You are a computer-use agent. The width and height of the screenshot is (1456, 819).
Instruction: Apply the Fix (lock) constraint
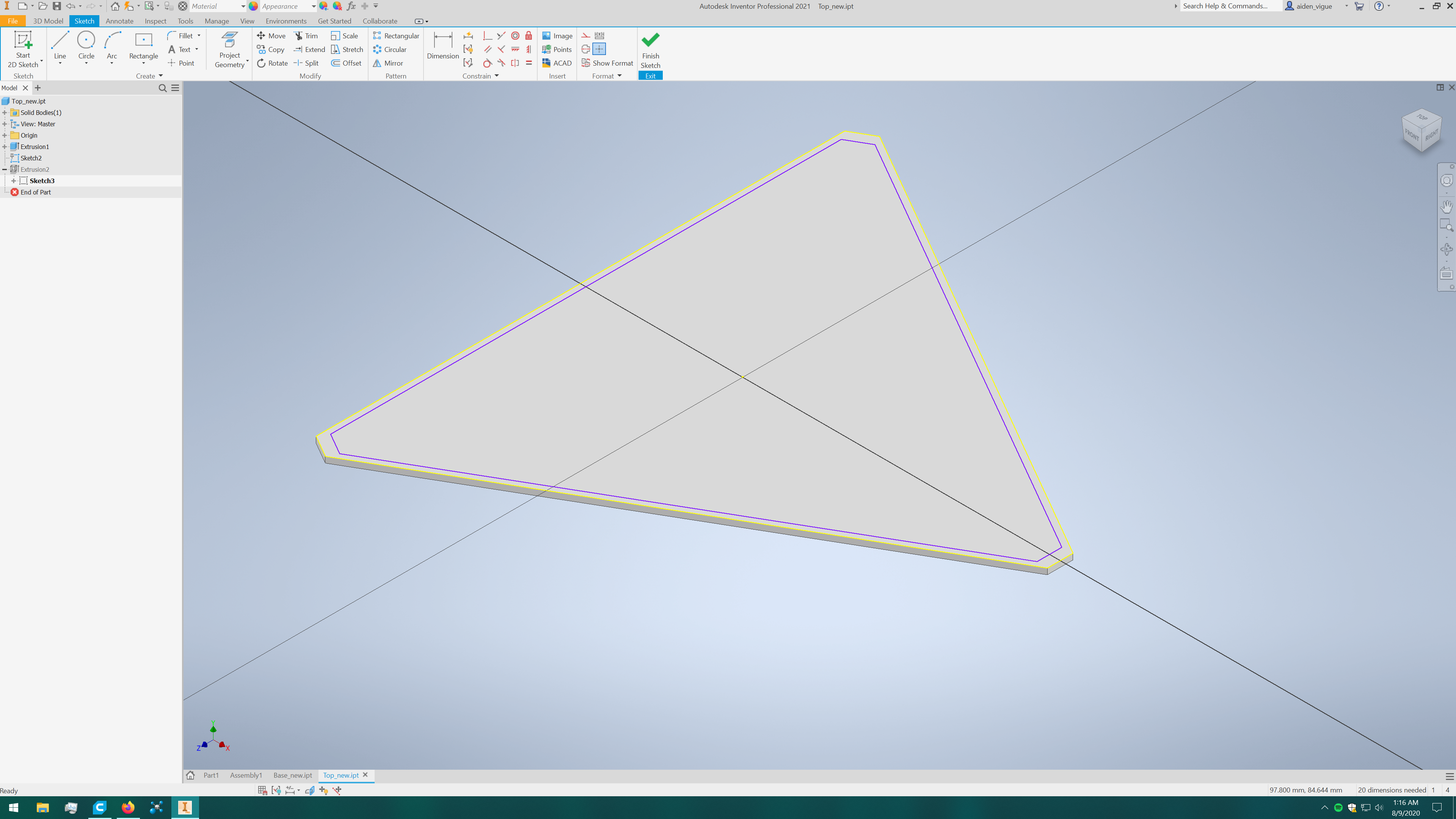pos(529,36)
